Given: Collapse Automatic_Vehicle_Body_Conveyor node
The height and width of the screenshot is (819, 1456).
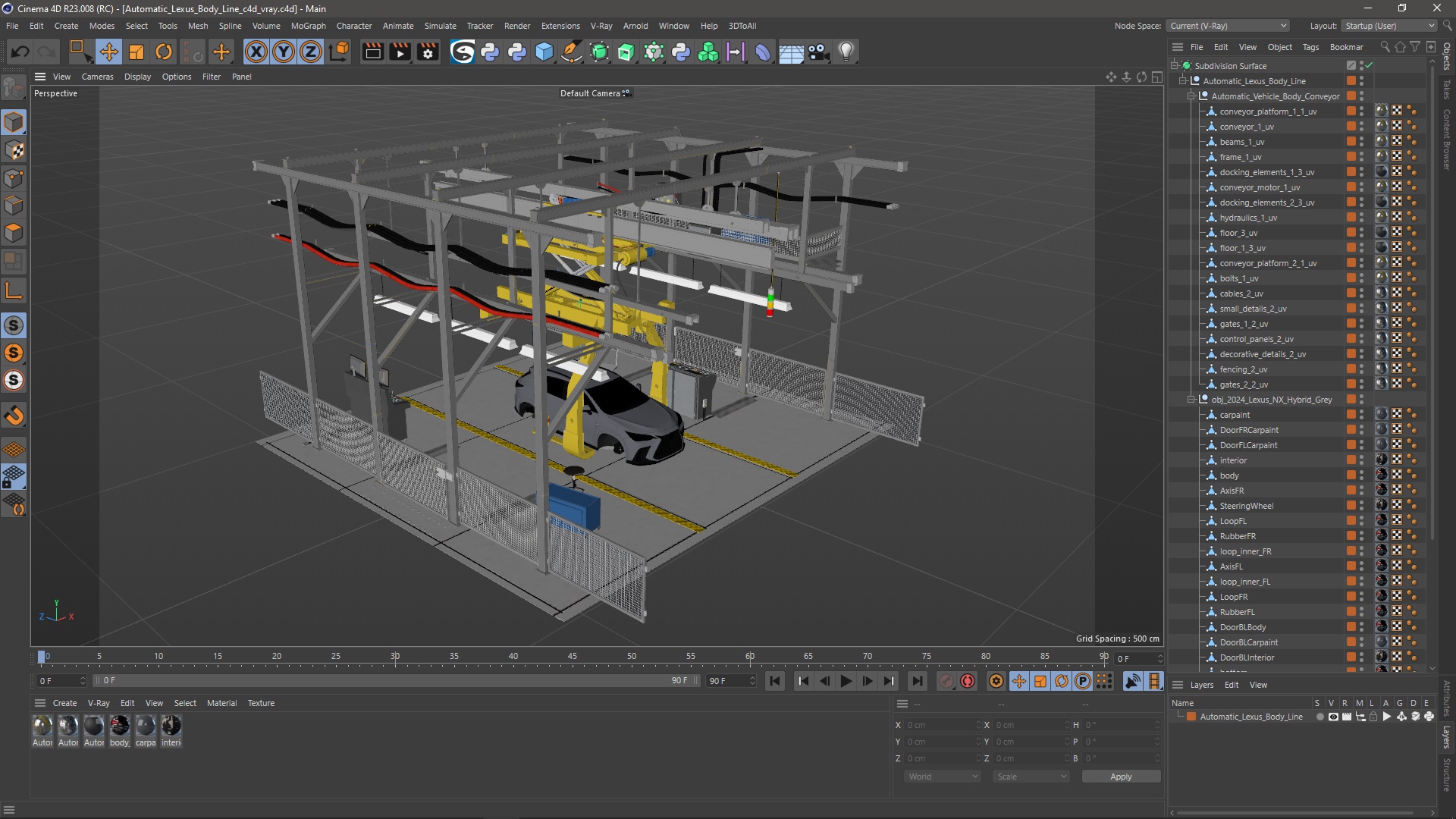Looking at the screenshot, I should pyautogui.click(x=1191, y=96).
